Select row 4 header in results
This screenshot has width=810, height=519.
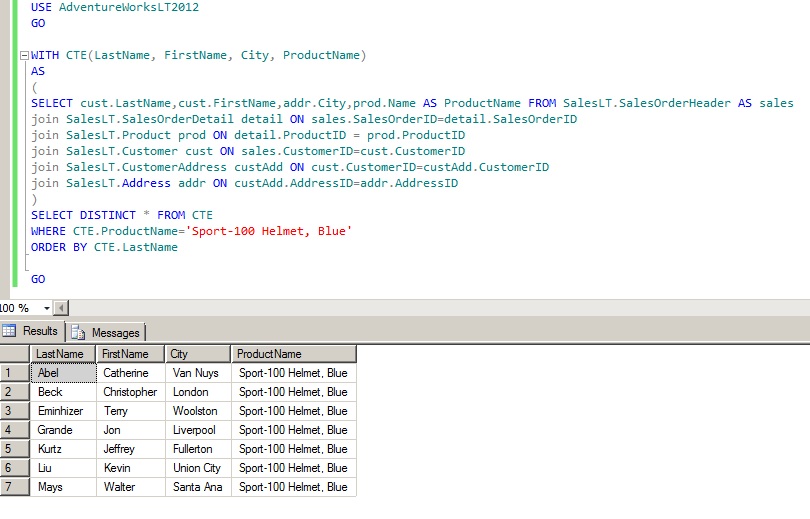[14, 430]
